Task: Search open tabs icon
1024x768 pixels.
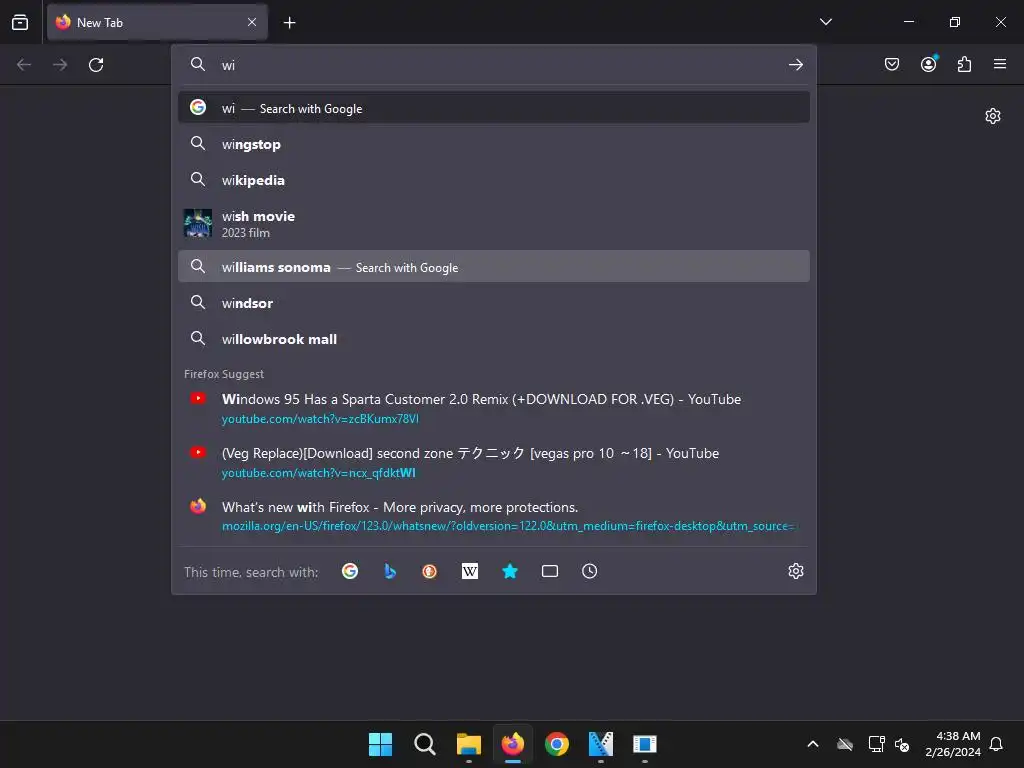Action: [x=550, y=571]
